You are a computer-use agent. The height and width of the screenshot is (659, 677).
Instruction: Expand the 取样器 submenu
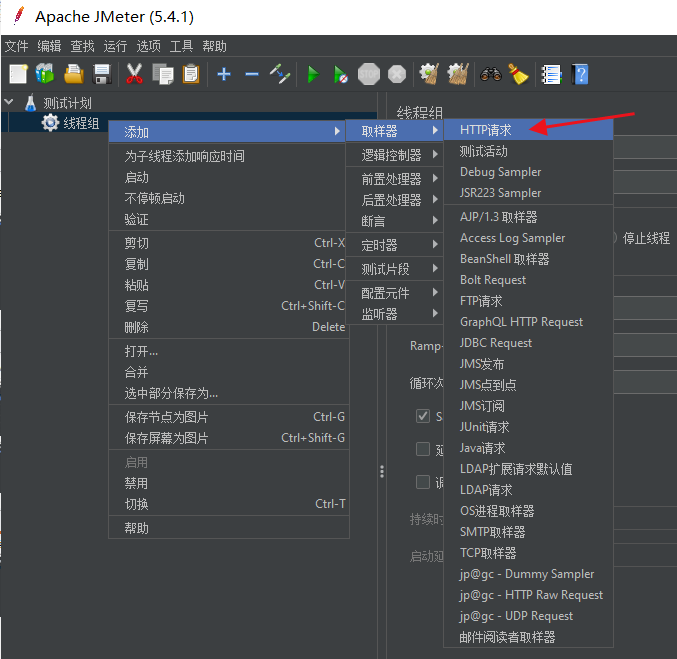(x=395, y=131)
